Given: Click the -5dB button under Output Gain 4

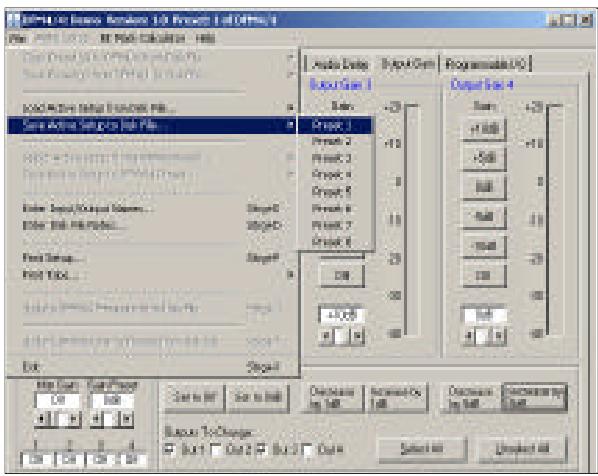Looking at the screenshot, I should 484,217.
